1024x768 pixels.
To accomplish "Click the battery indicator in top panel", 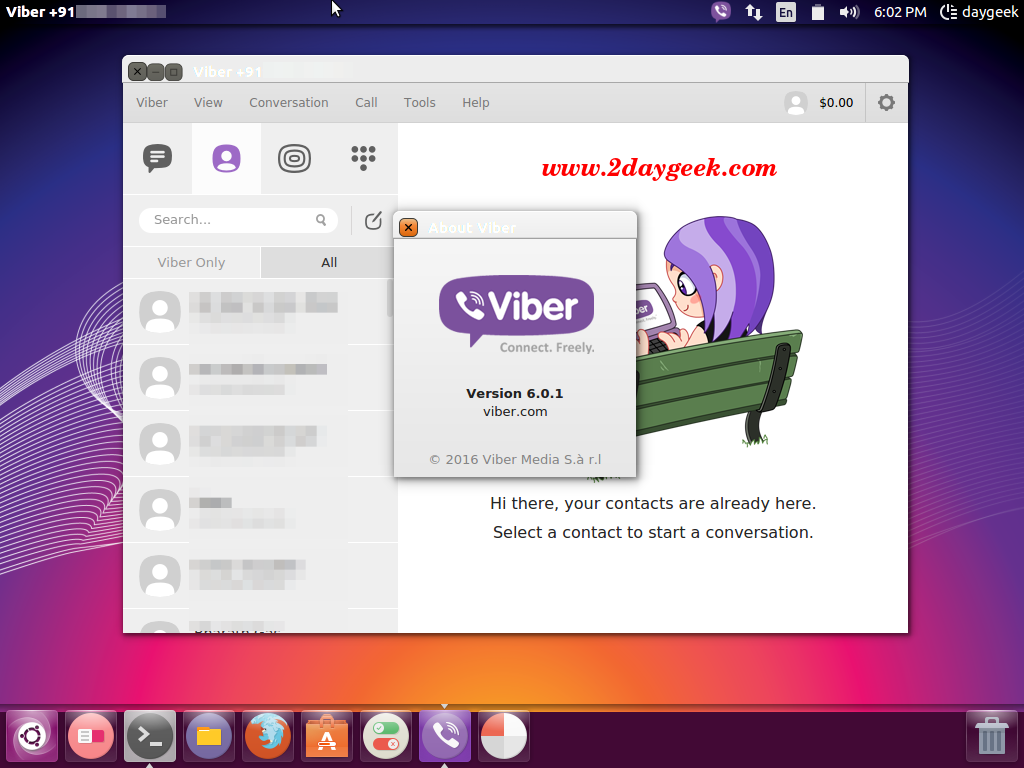I will [818, 12].
